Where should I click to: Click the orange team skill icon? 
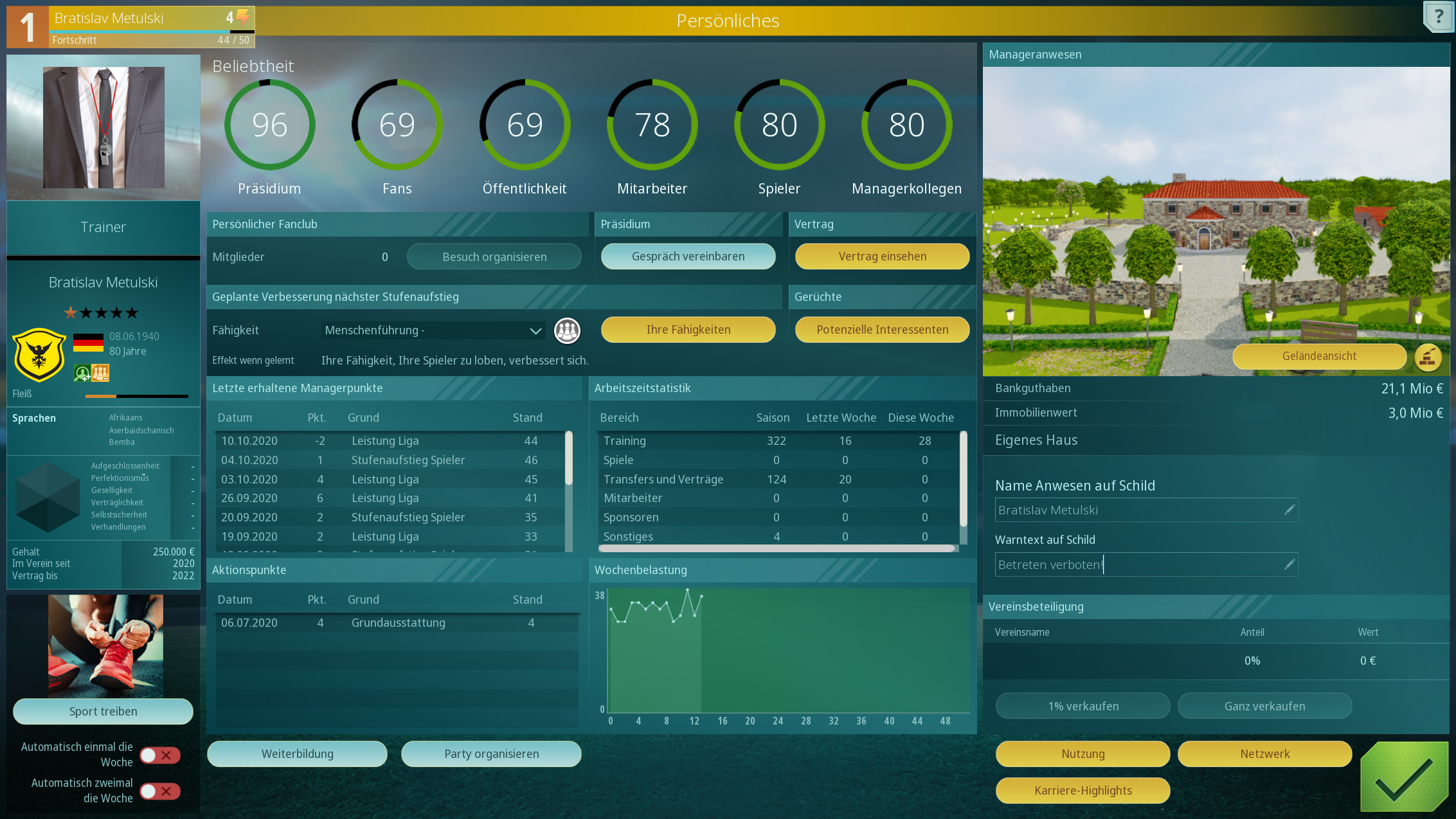pos(100,373)
